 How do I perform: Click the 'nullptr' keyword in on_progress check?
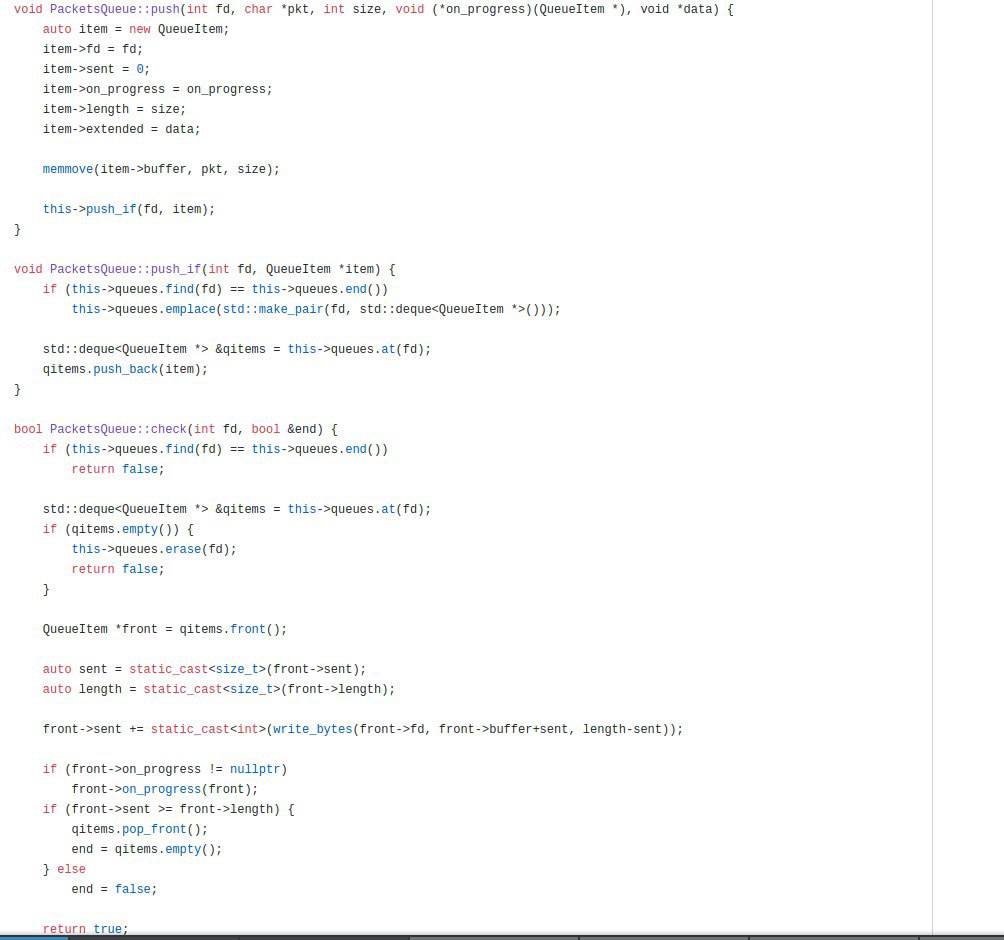click(255, 769)
